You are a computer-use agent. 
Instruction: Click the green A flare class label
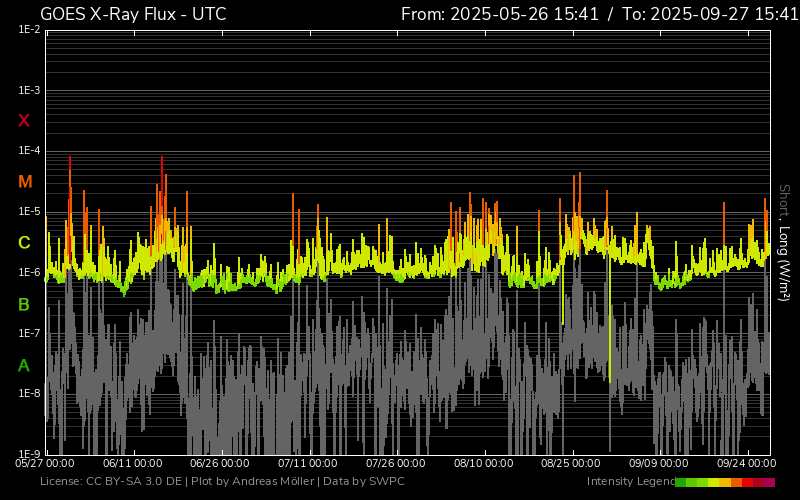tap(24, 366)
